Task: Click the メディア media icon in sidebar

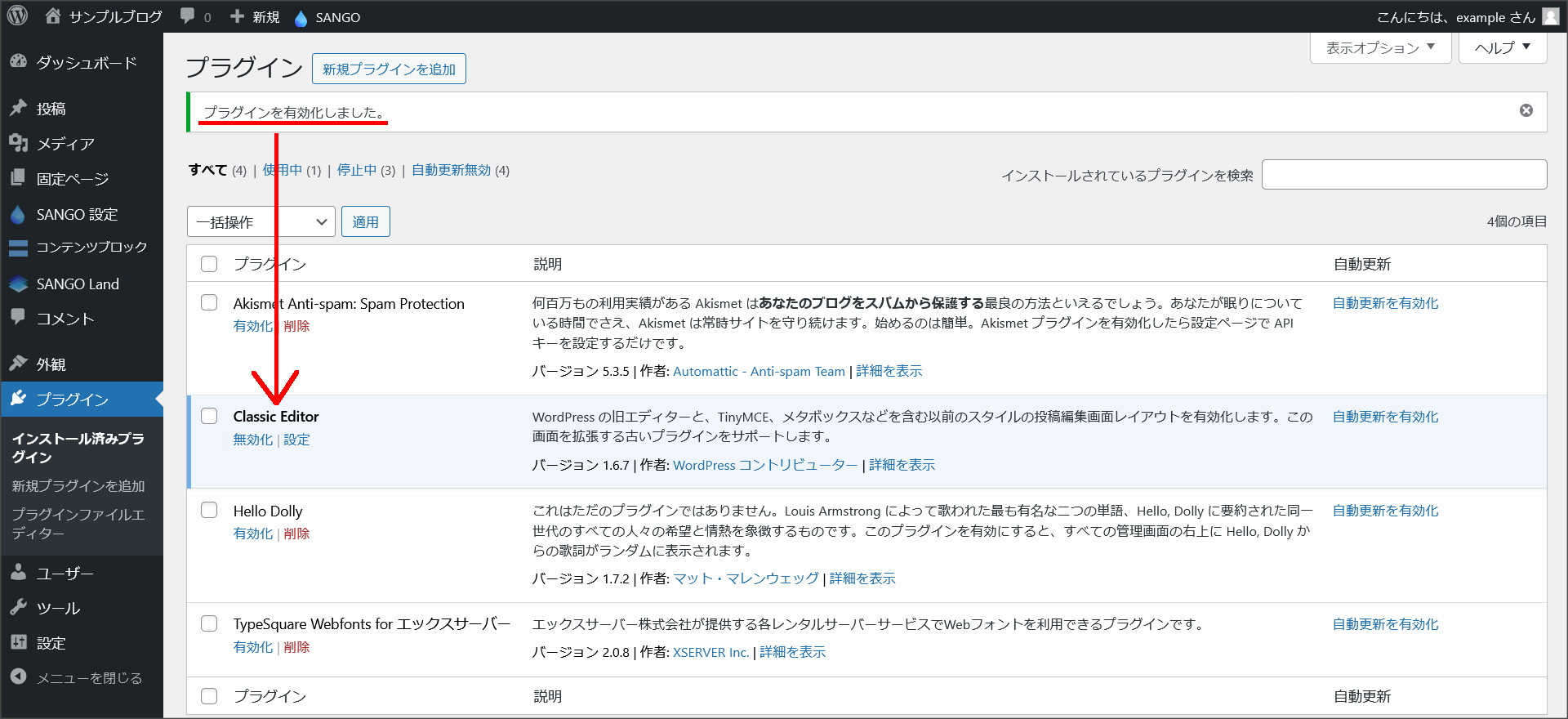Action: tap(18, 144)
